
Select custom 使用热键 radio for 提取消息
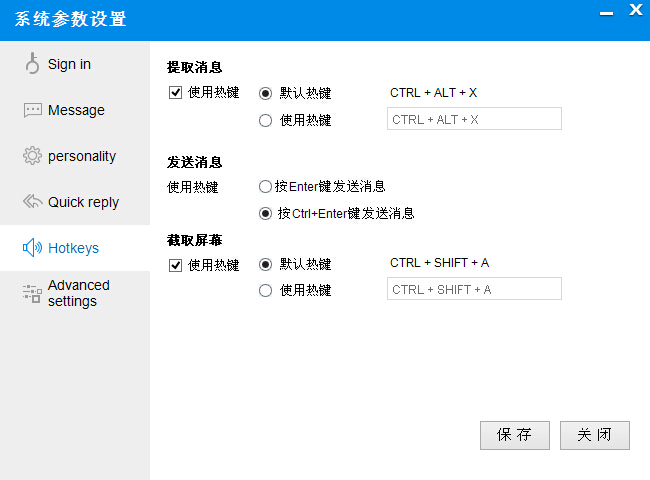coord(265,121)
